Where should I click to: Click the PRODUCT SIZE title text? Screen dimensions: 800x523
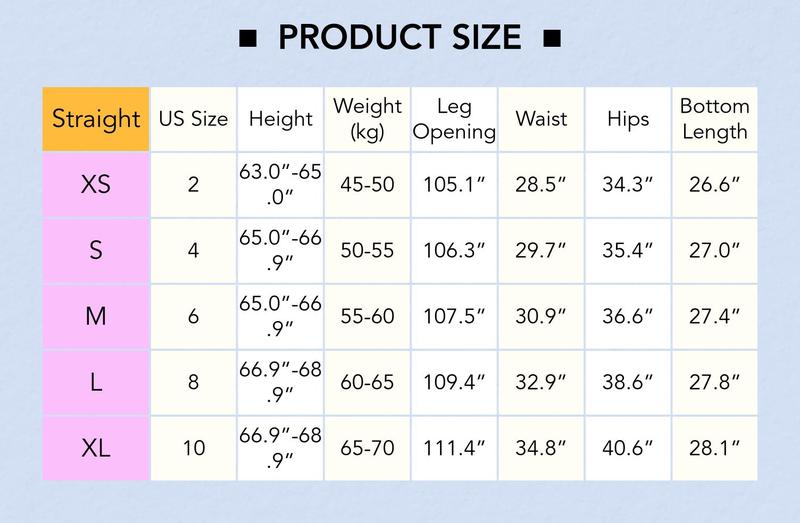pos(399,38)
